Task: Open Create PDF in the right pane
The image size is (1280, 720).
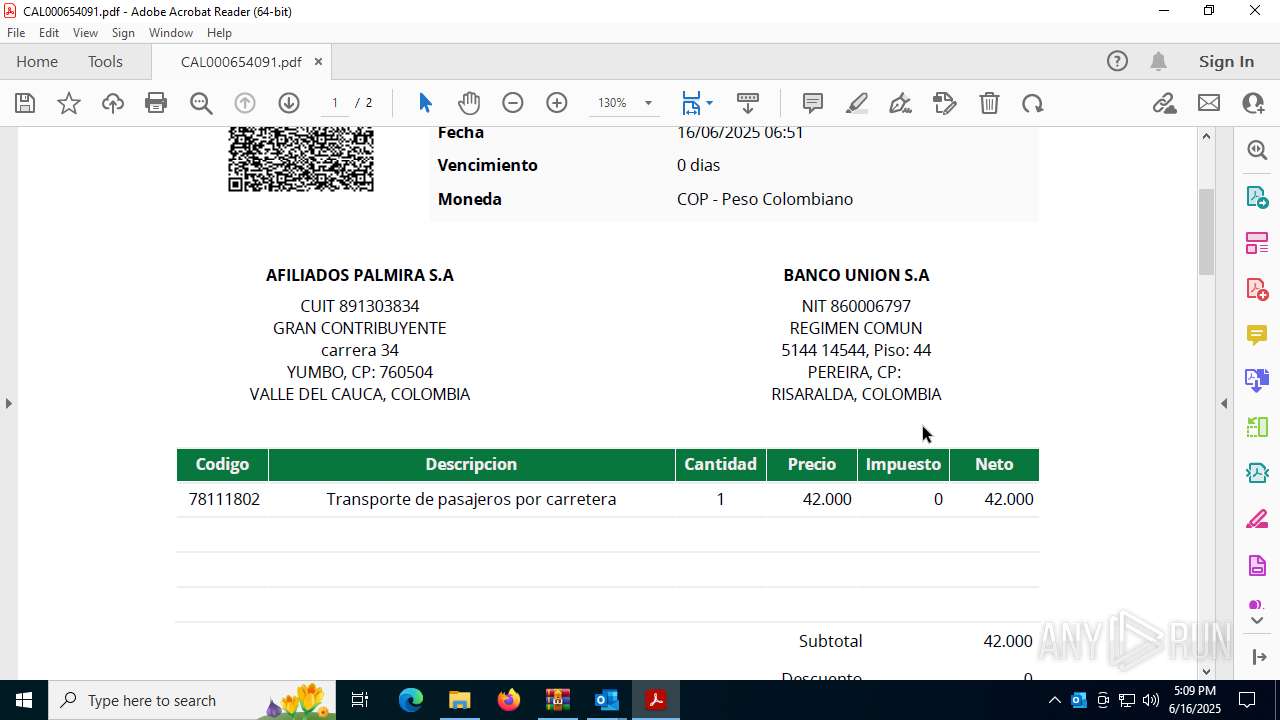Action: pyautogui.click(x=1257, y=289)
